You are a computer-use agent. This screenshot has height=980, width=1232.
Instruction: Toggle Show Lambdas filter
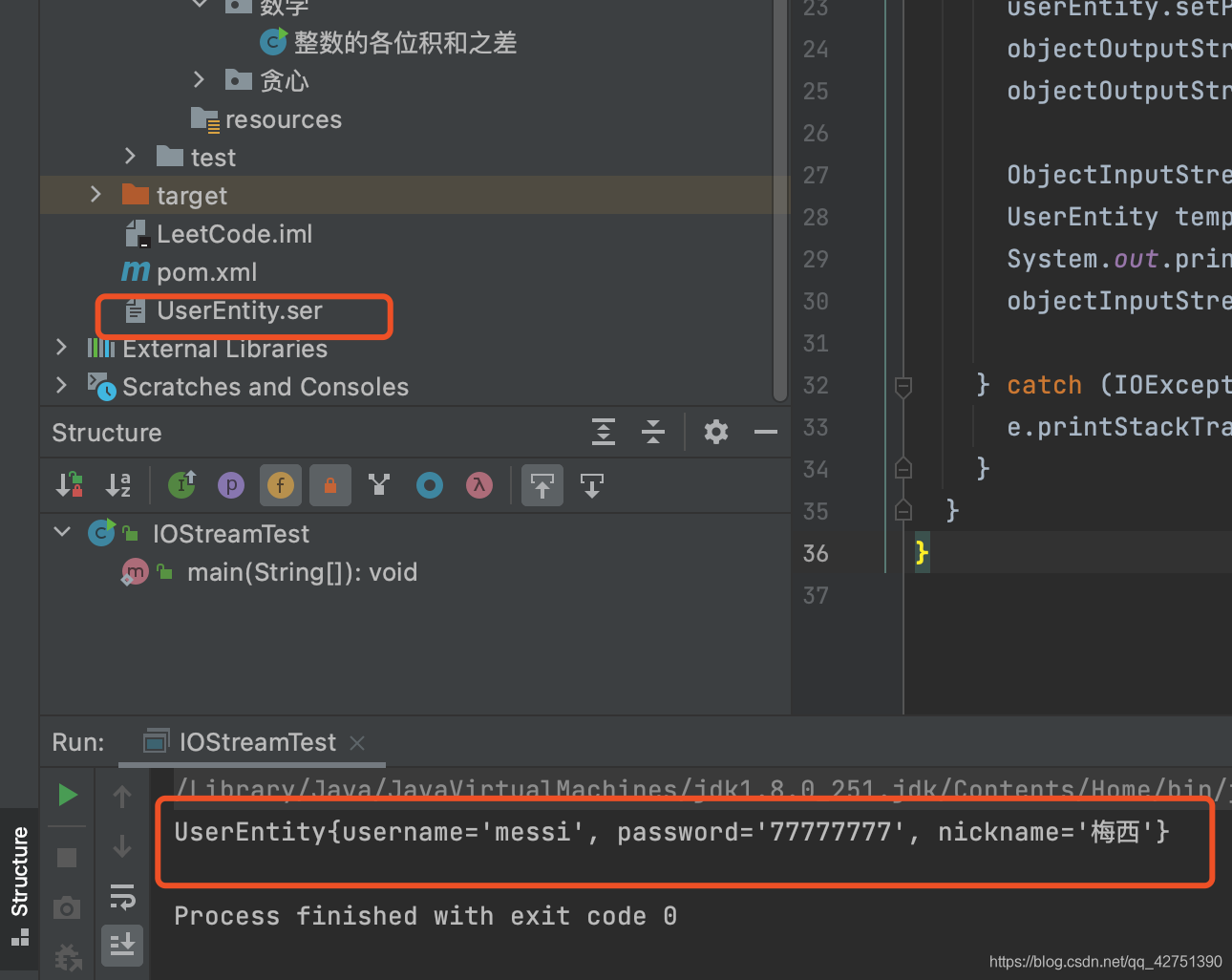coord(479,485)
